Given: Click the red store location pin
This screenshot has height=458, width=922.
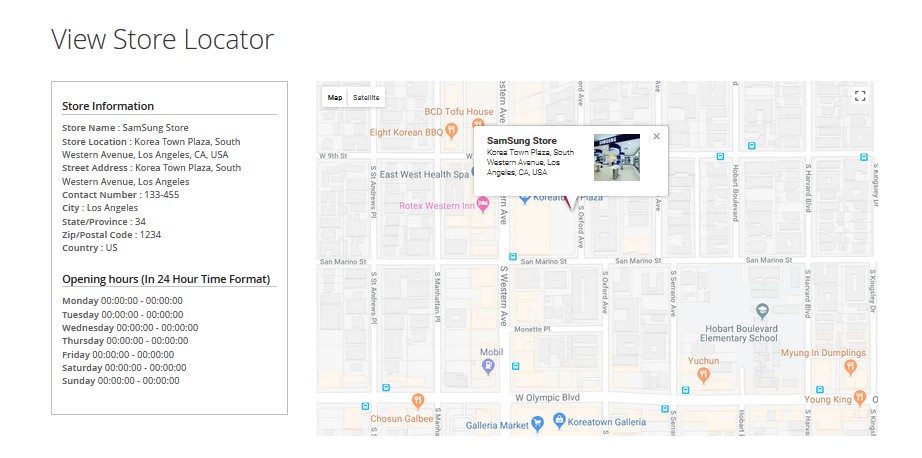Looking at the screenshot, I should (x=569, y=203).
